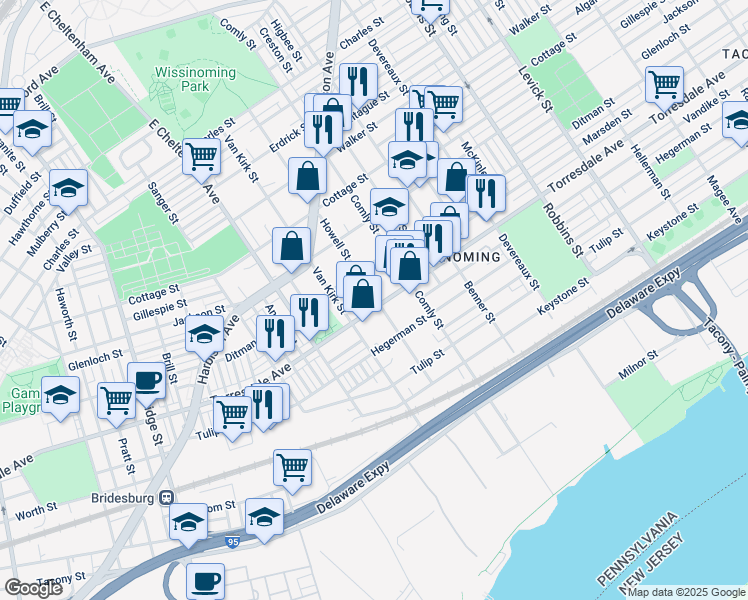
Task: Select the shopping cart marker by Tulip St lower left
Action: tap(232, 415)
